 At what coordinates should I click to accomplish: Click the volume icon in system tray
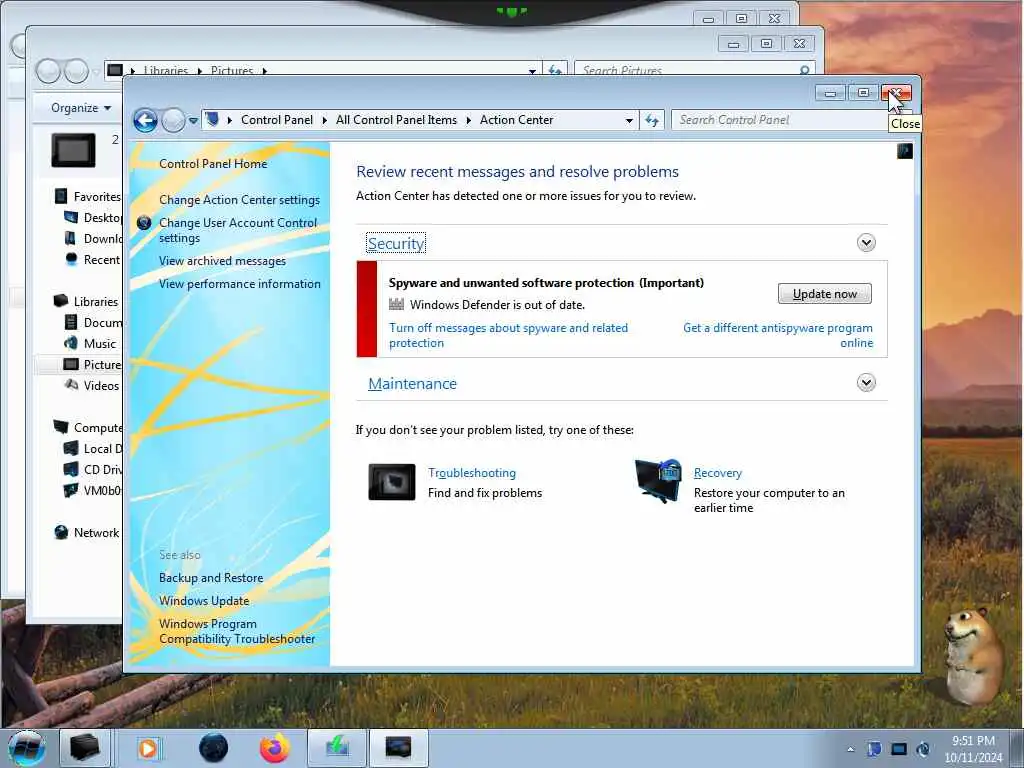point(923,749)
